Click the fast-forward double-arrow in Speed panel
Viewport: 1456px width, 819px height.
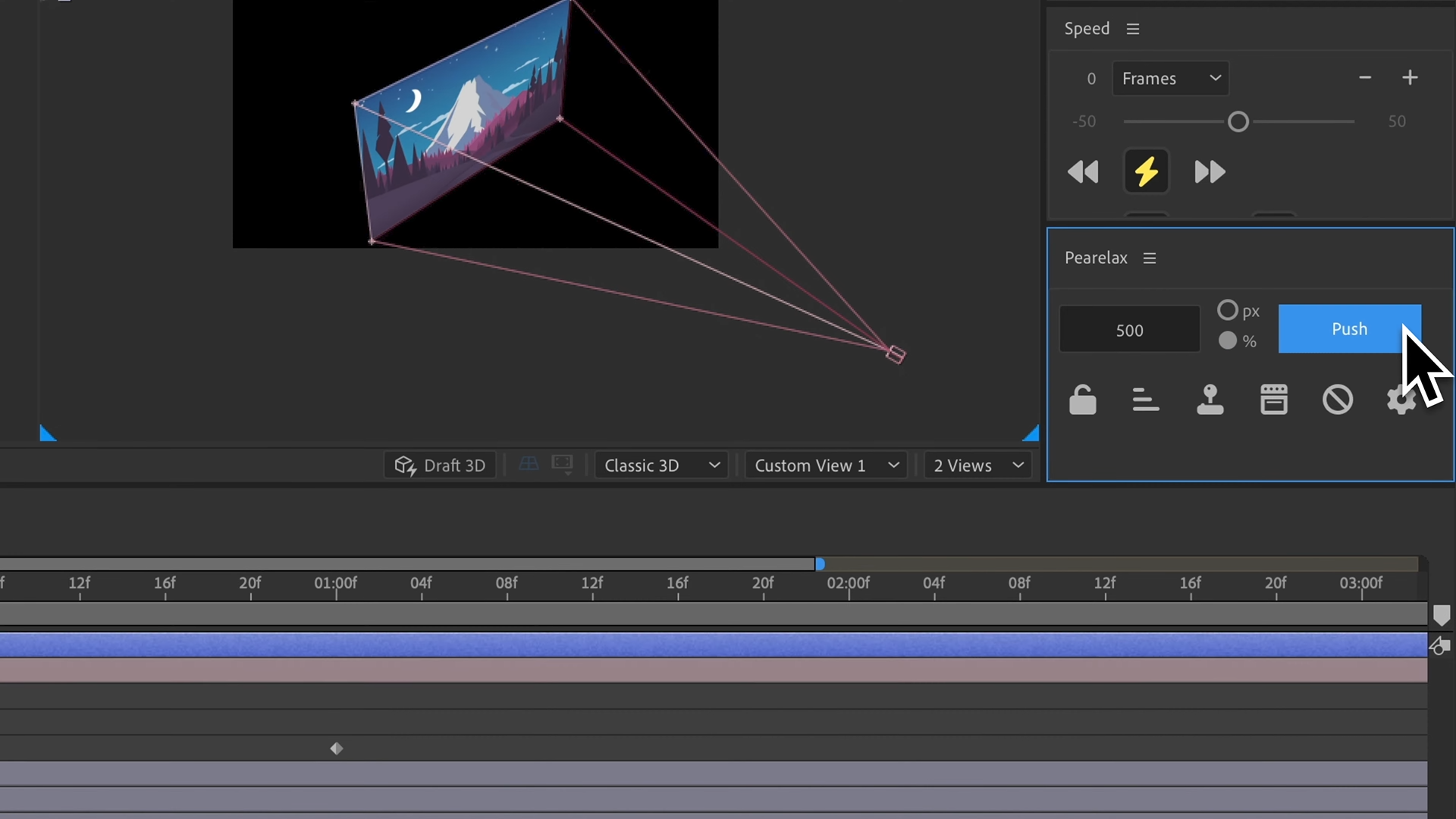(x=1210, y=172)
